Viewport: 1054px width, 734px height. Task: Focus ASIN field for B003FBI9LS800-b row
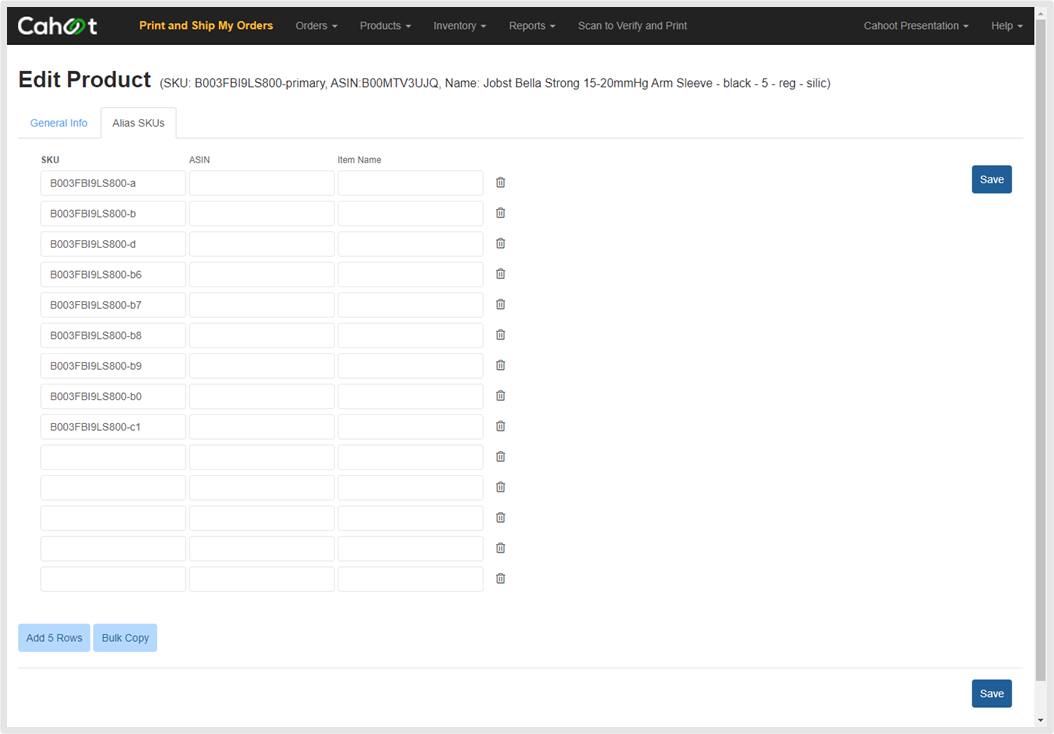pos(261,213)
